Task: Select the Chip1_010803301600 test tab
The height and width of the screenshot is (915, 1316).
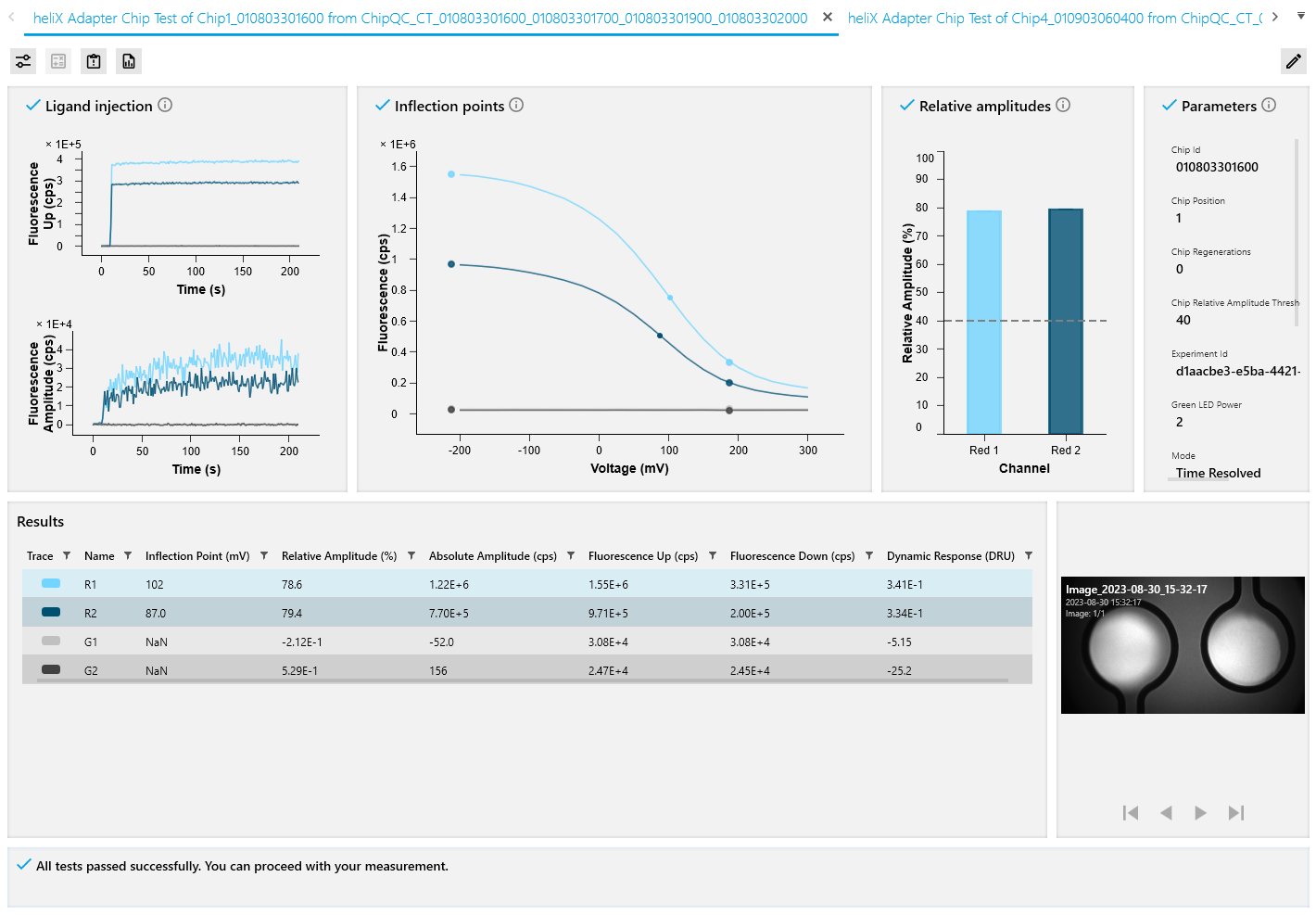Action: click(x=420, y=18)
